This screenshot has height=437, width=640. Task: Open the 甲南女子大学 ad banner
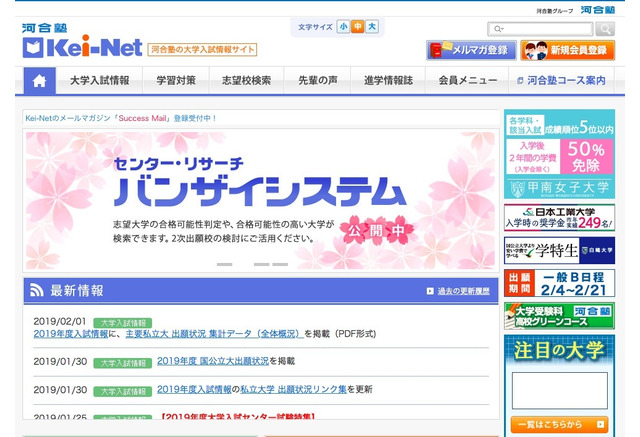559,154
